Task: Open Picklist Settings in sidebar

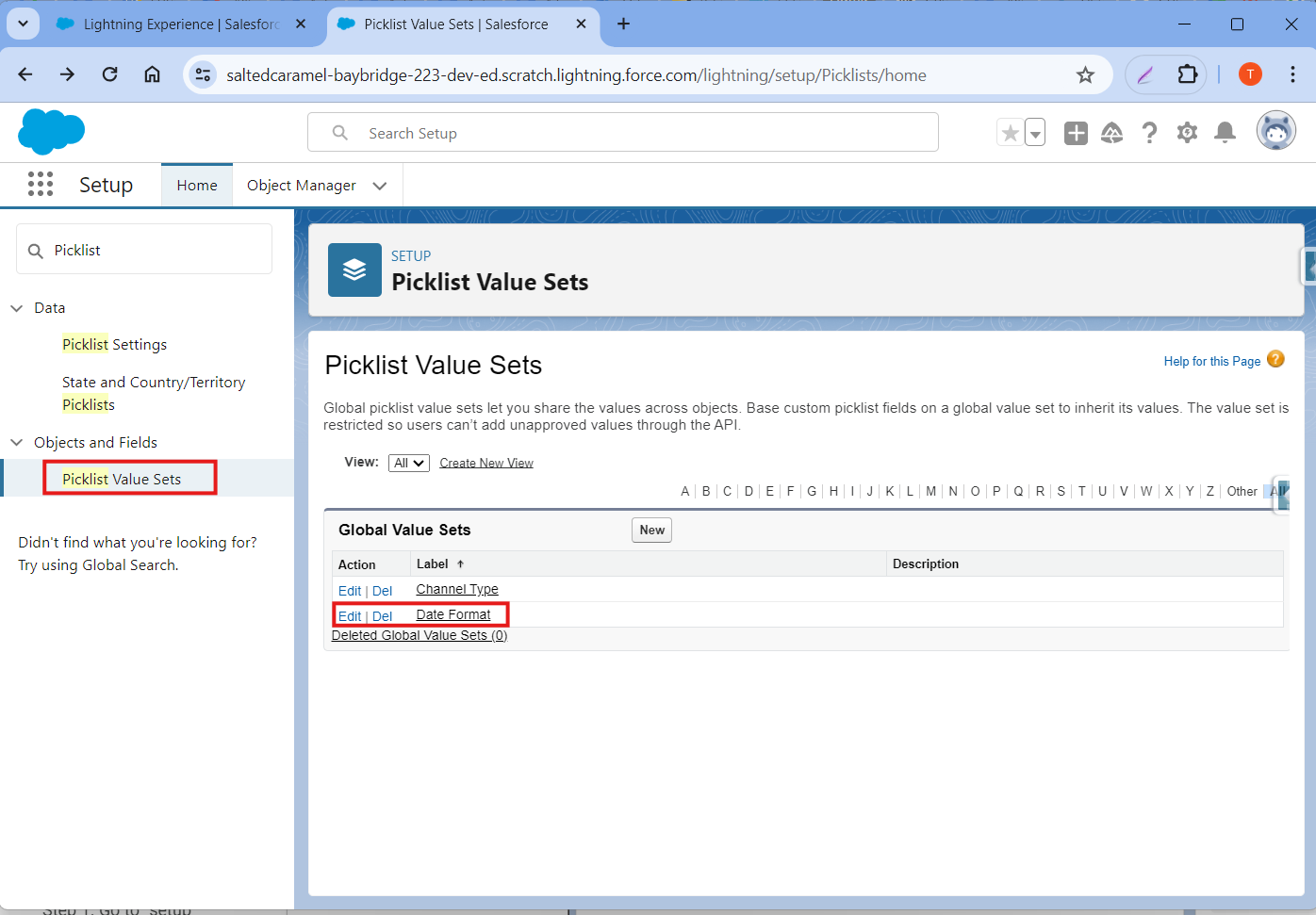Action: [x=114, y=345]
